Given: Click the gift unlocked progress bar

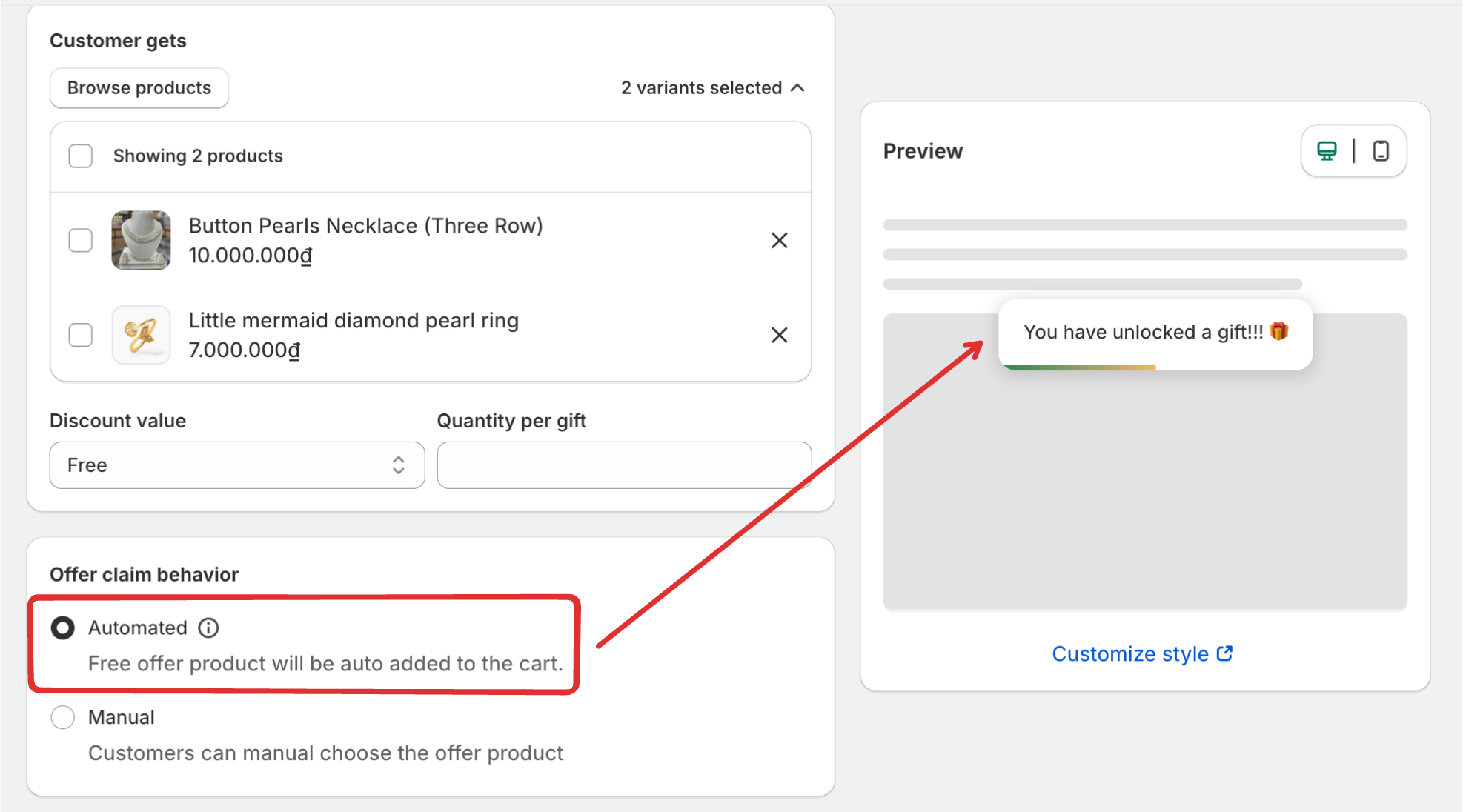Looking at the screenshot, I should (1079, 367).
